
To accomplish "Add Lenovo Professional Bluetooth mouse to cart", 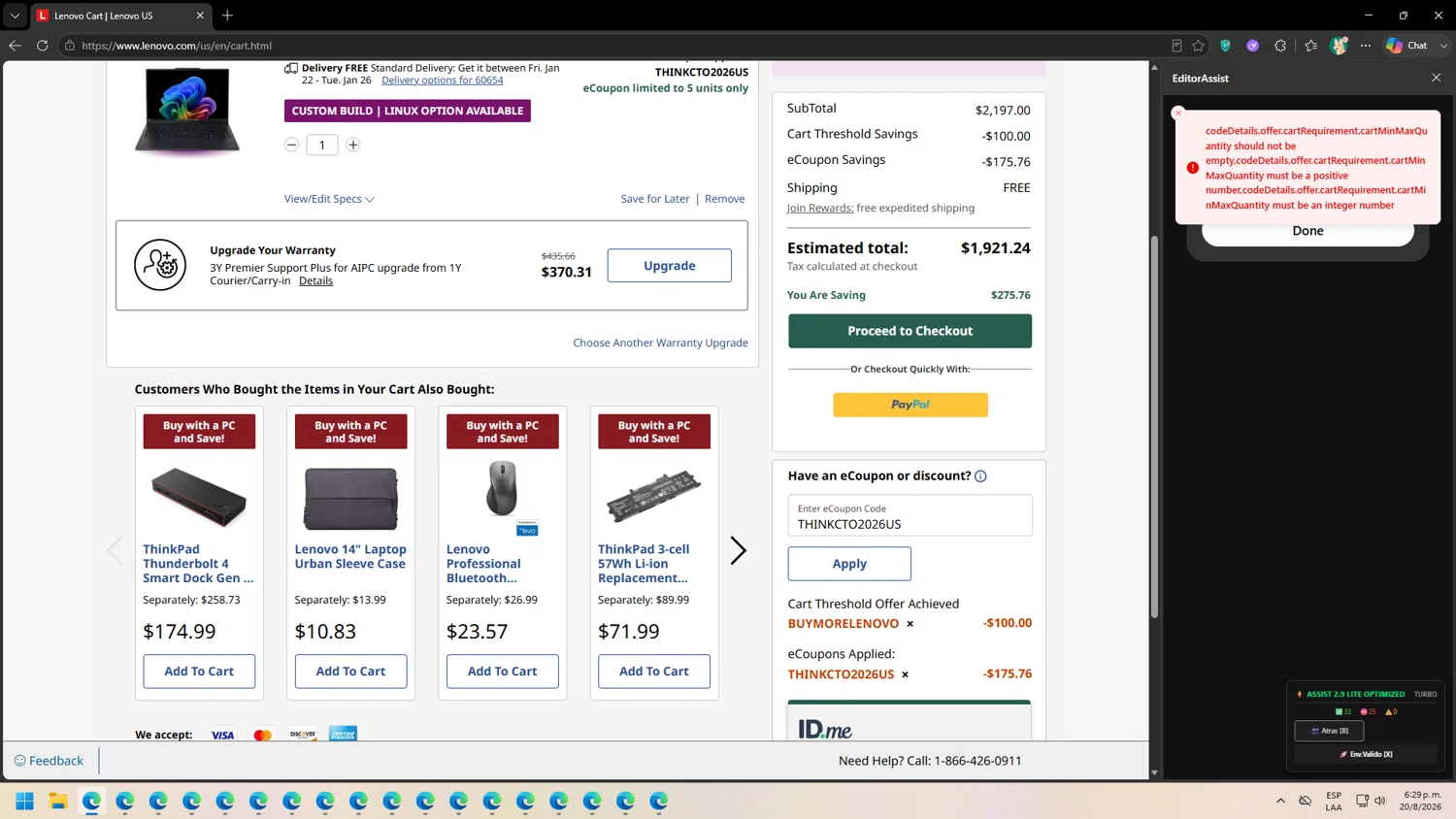I will point(502,672).
